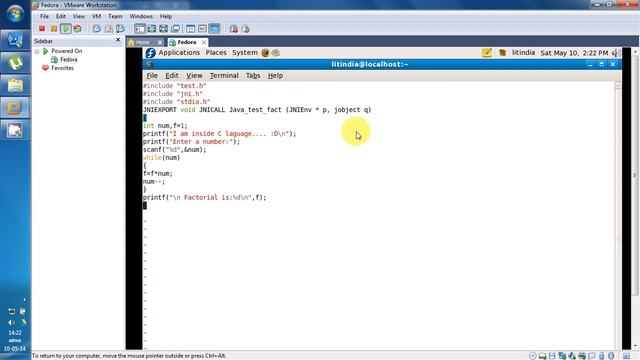Screen dimensions: 640x360
Task: Click the red Power Off toolbar button
Action: click(42, 29)
